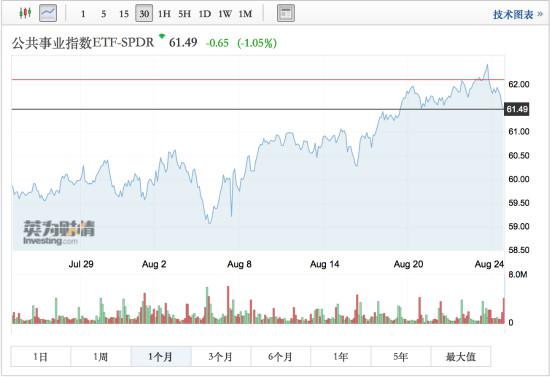Set interval to 15 minutes

click(x=124, y=14)
